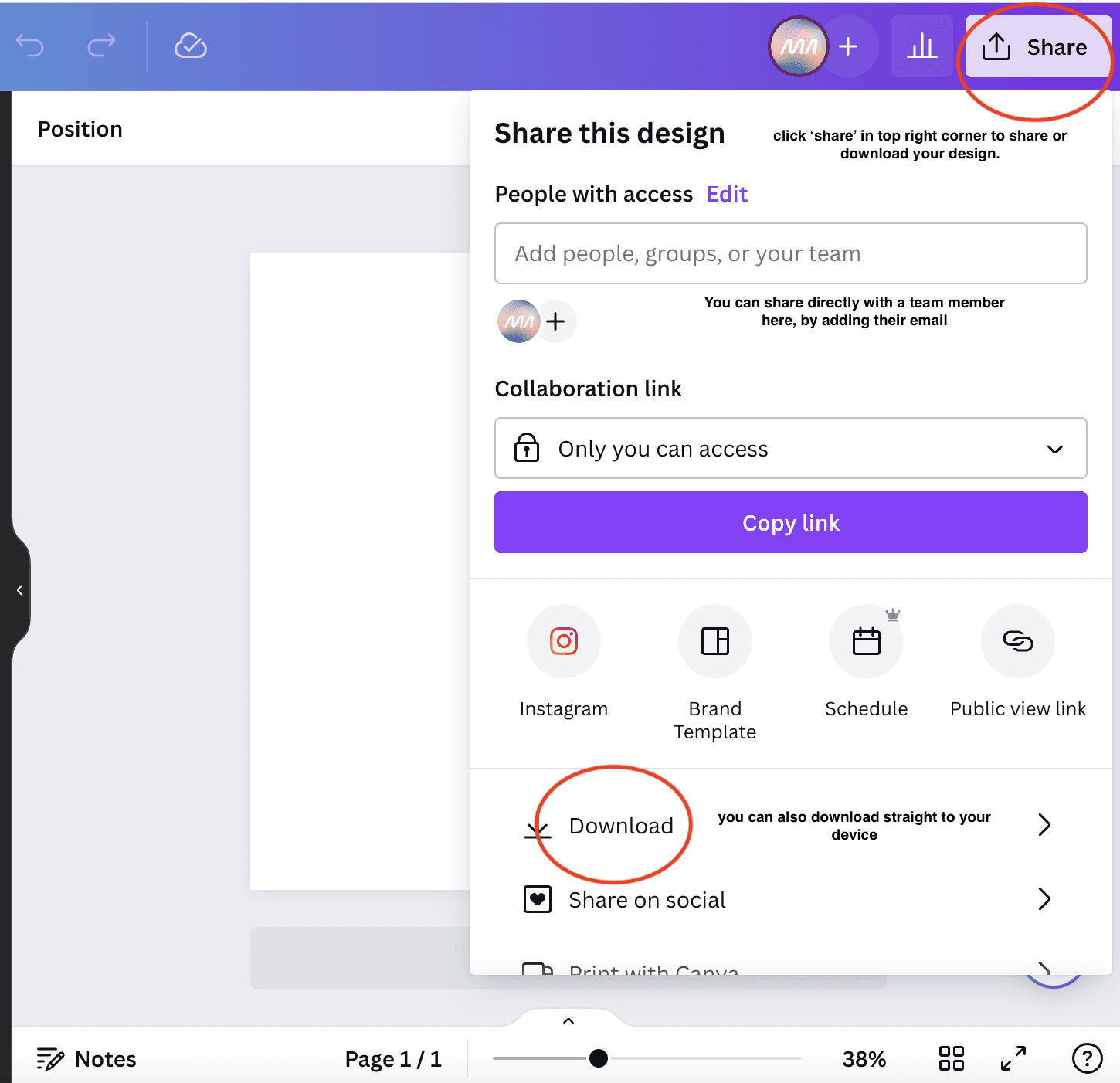The height and width of the screenshot is (1083, 1120).
Task: Expand the Download options chevron
Action: (x=1045, y=825)
